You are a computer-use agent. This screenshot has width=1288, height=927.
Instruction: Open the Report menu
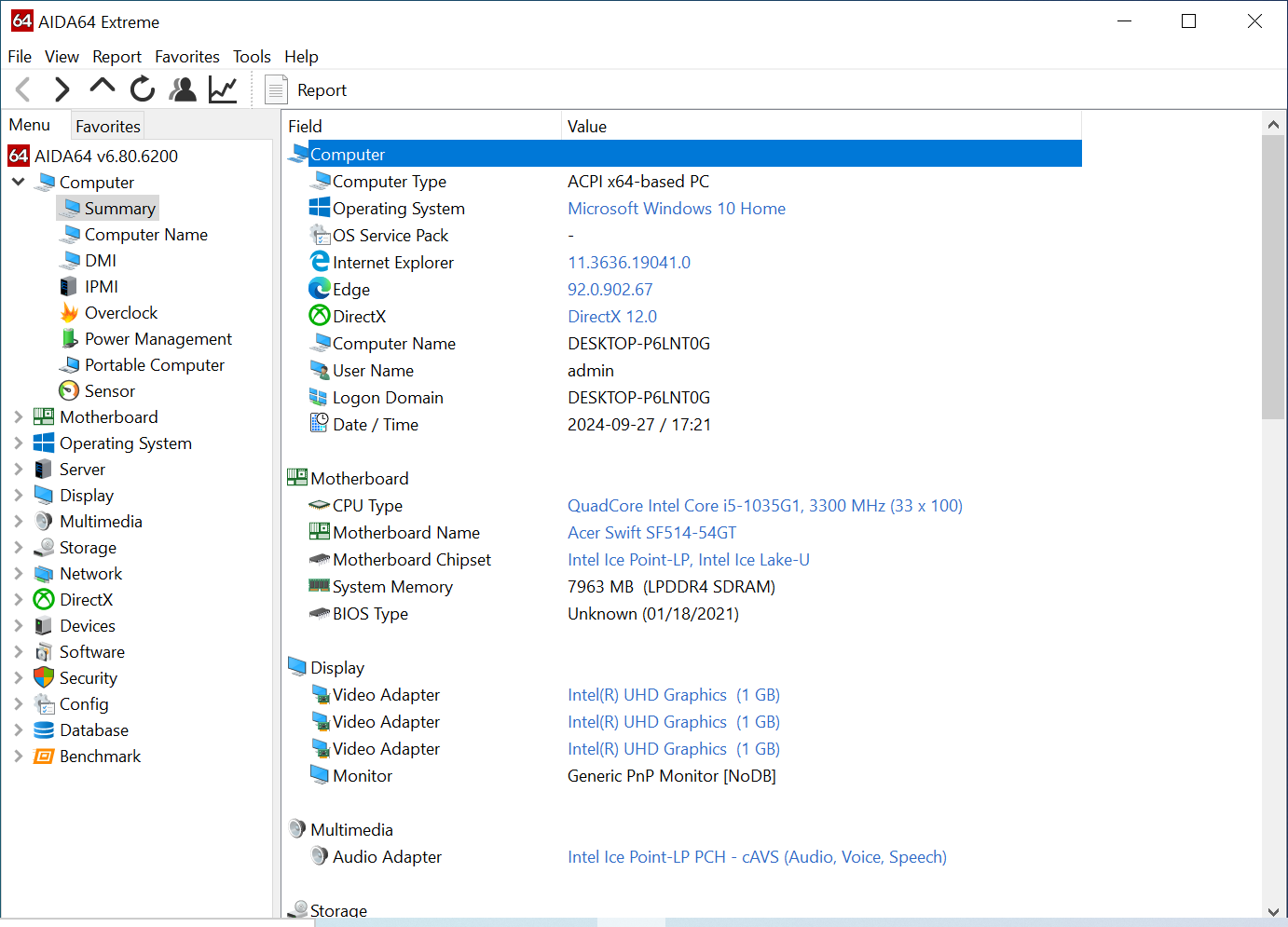(x=116, y=57)
